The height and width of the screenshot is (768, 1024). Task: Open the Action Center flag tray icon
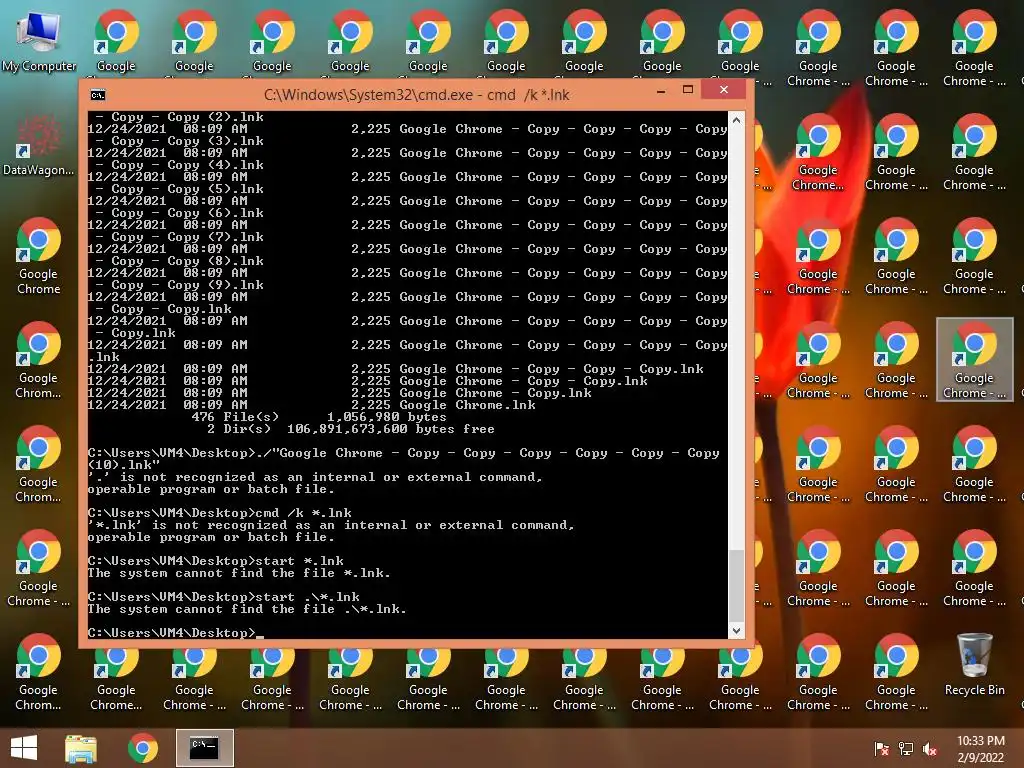coord(881,749)
